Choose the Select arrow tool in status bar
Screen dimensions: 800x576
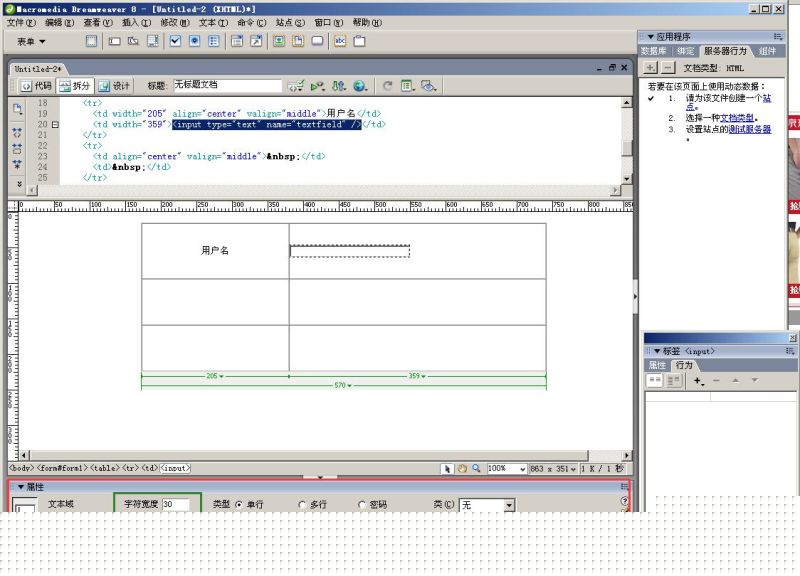click(447, 468)
